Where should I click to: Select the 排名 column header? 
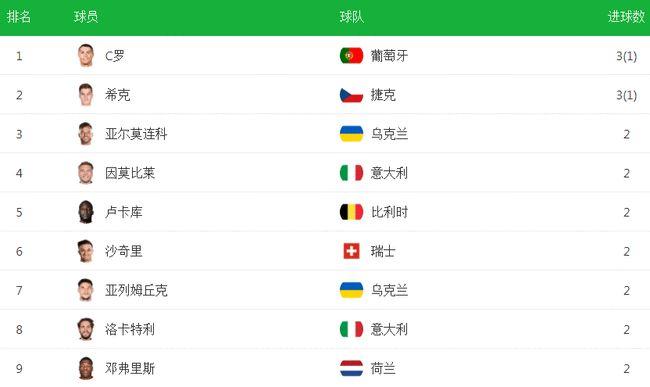19,17
